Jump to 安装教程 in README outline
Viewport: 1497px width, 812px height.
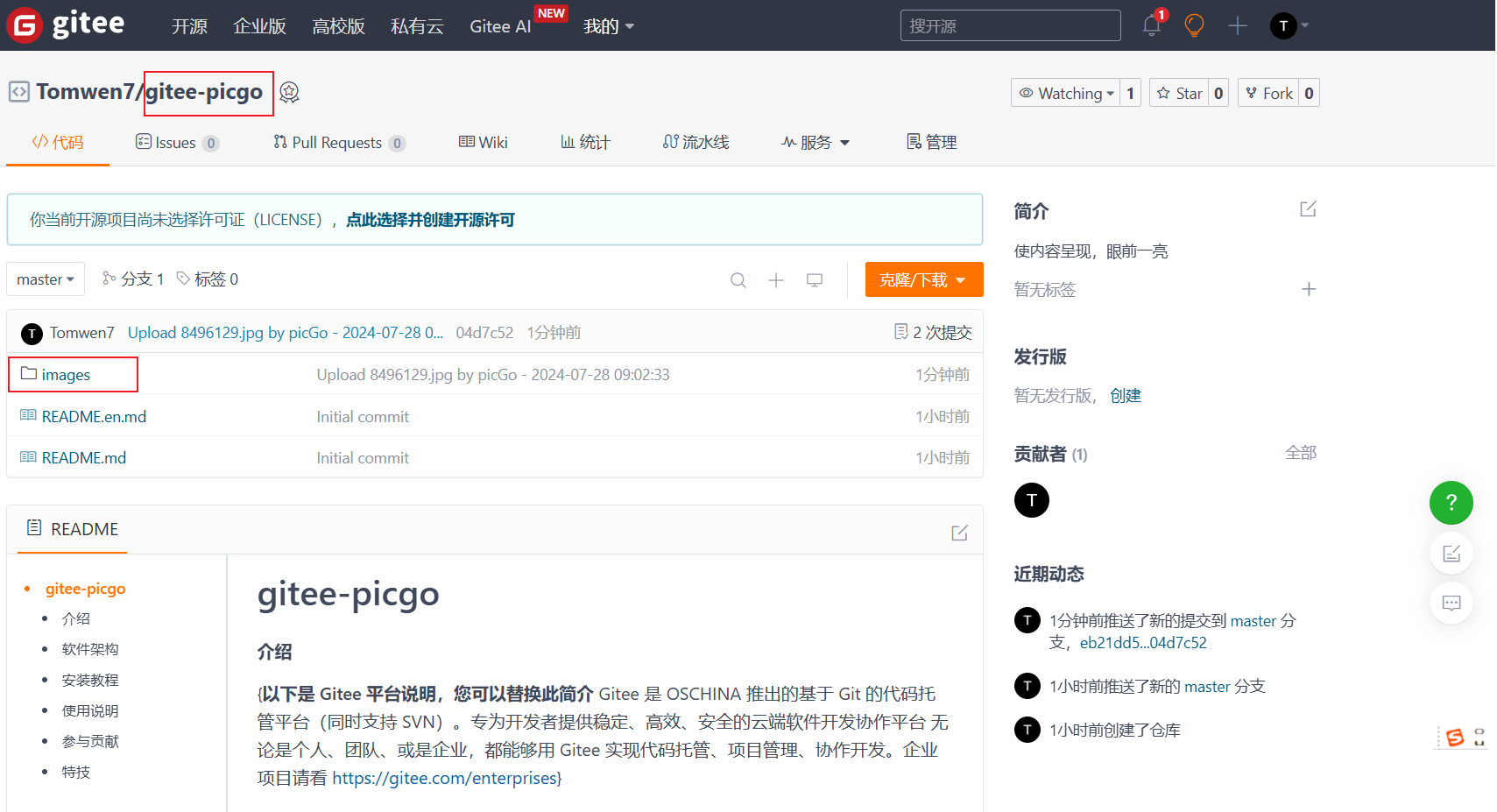point(90,680)
